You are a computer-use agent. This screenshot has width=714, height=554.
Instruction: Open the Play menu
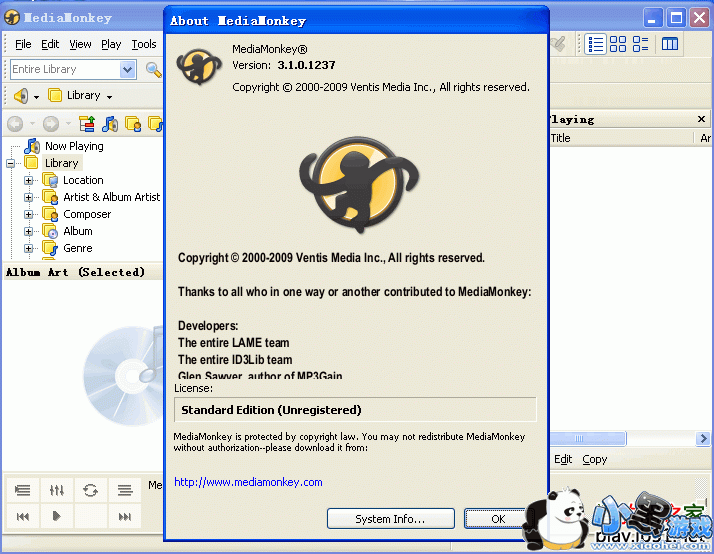111,44
